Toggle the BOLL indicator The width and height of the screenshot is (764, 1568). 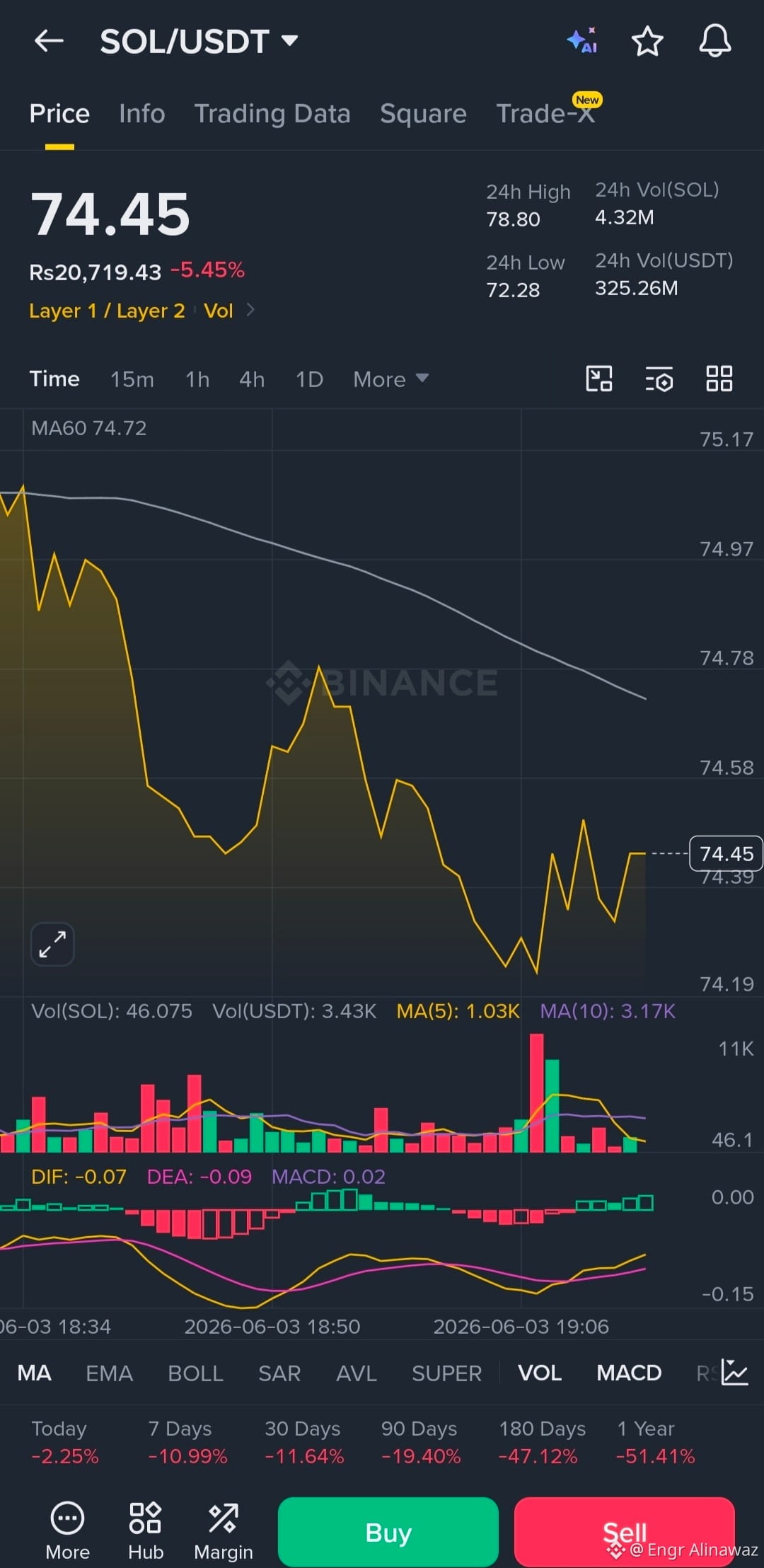195,1373
